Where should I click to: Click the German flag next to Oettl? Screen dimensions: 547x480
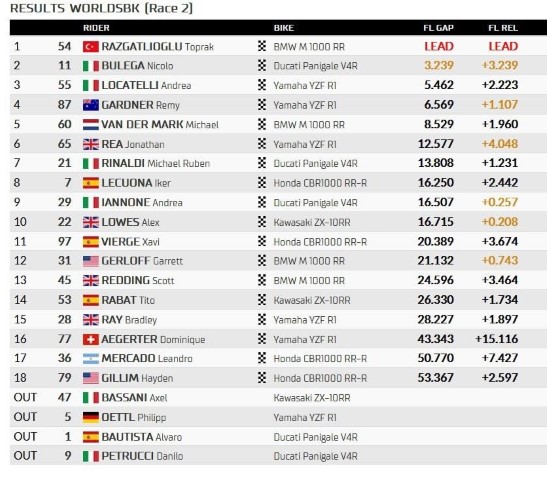[x=91, y=417]
